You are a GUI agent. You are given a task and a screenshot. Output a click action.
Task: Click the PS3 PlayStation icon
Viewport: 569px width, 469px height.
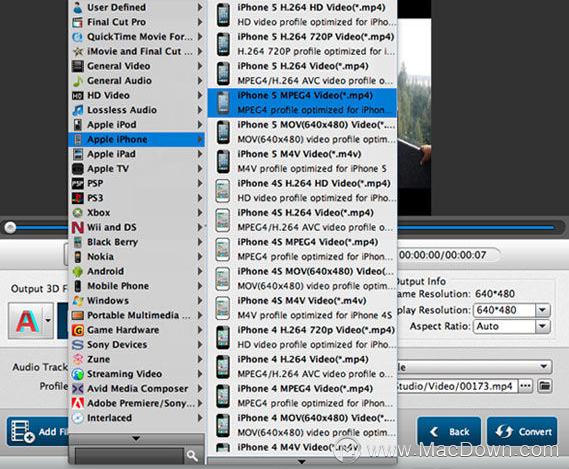point(78,198)
